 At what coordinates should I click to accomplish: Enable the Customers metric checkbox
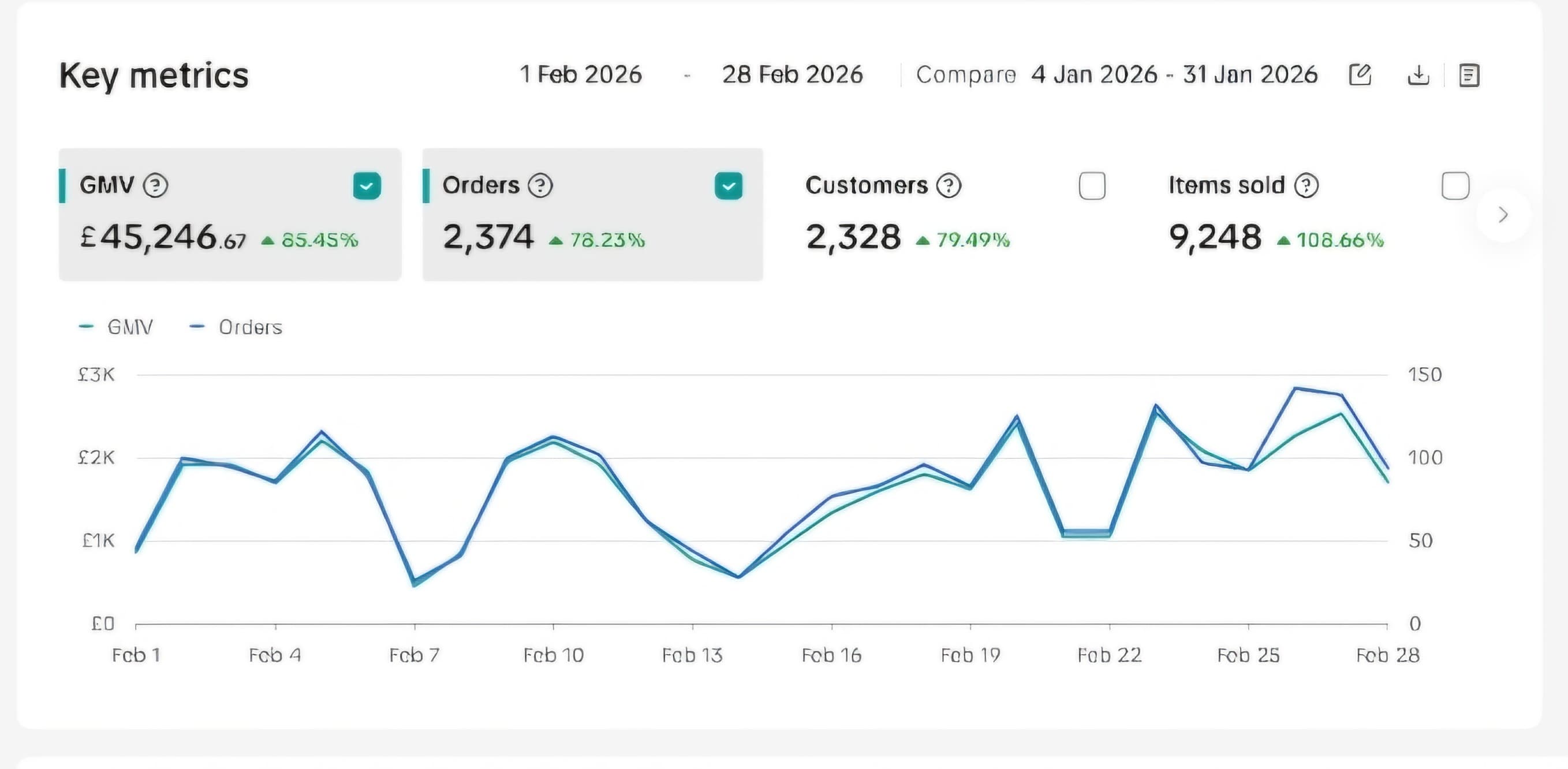click(1092, 186)
